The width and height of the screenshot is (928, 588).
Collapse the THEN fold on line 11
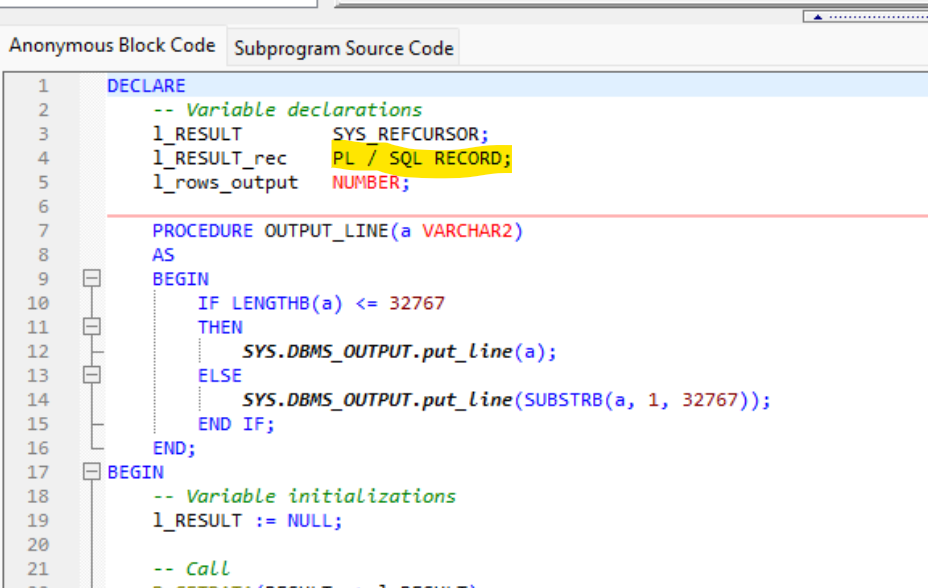(x=92, y=327)
